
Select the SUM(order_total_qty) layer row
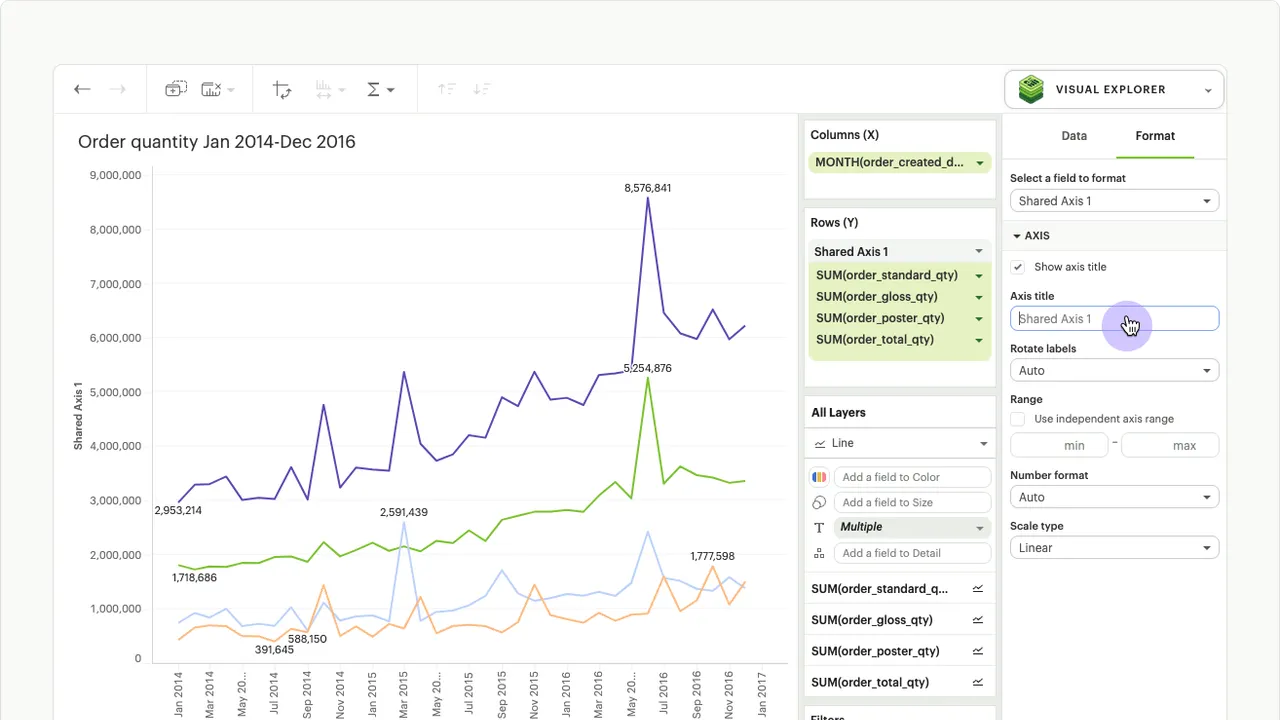click(x=899, y=682)
